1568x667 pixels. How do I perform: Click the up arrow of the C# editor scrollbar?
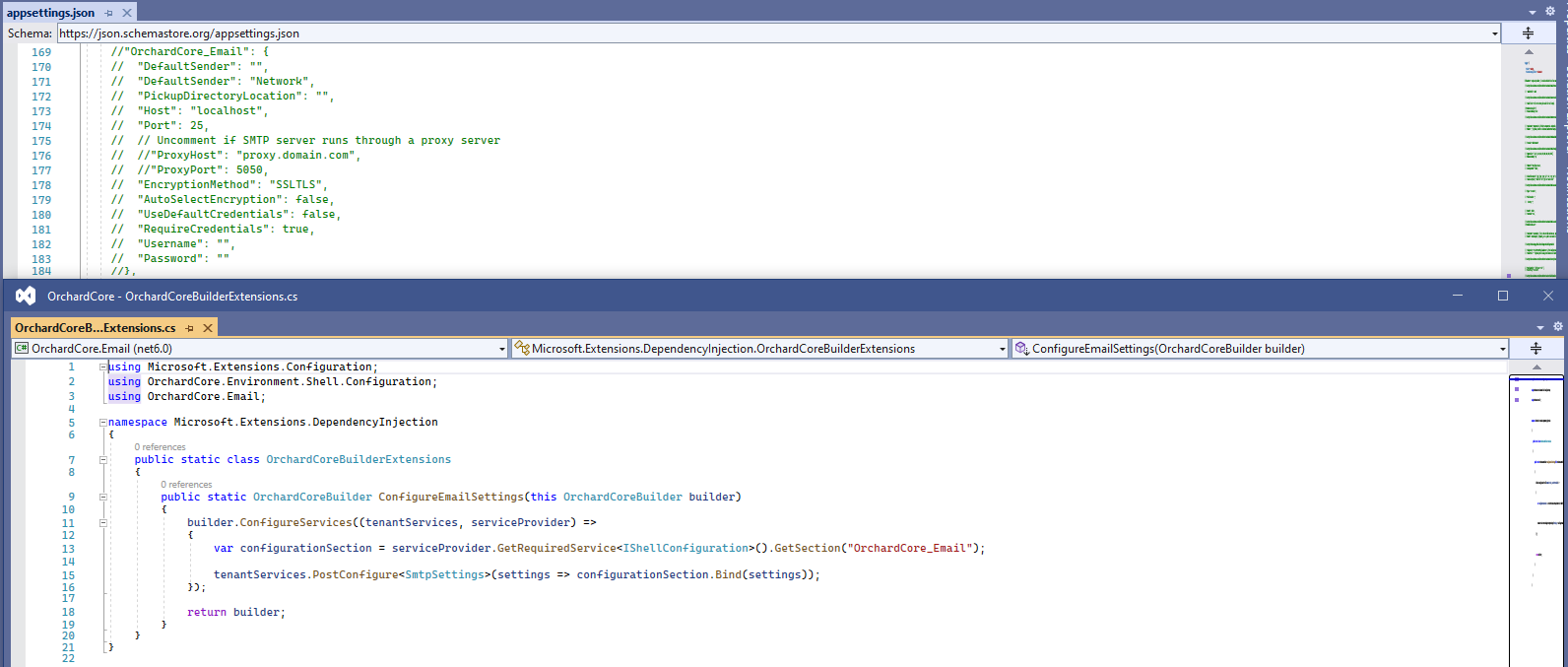tap(1536, 367)
